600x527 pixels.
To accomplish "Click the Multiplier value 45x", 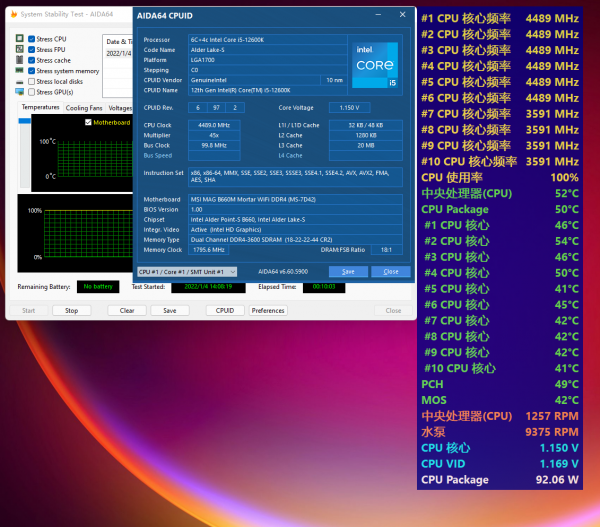I will 214,135.
